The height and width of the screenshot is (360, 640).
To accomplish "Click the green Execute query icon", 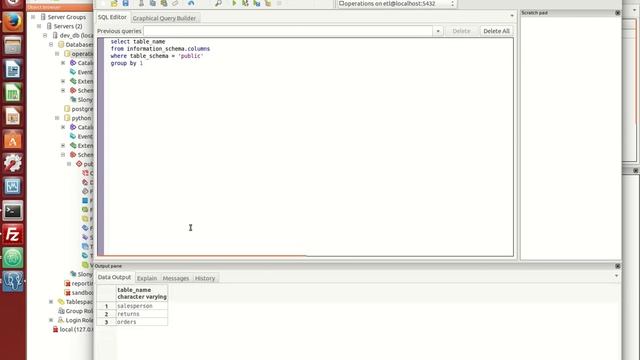I will pos(234,3).
